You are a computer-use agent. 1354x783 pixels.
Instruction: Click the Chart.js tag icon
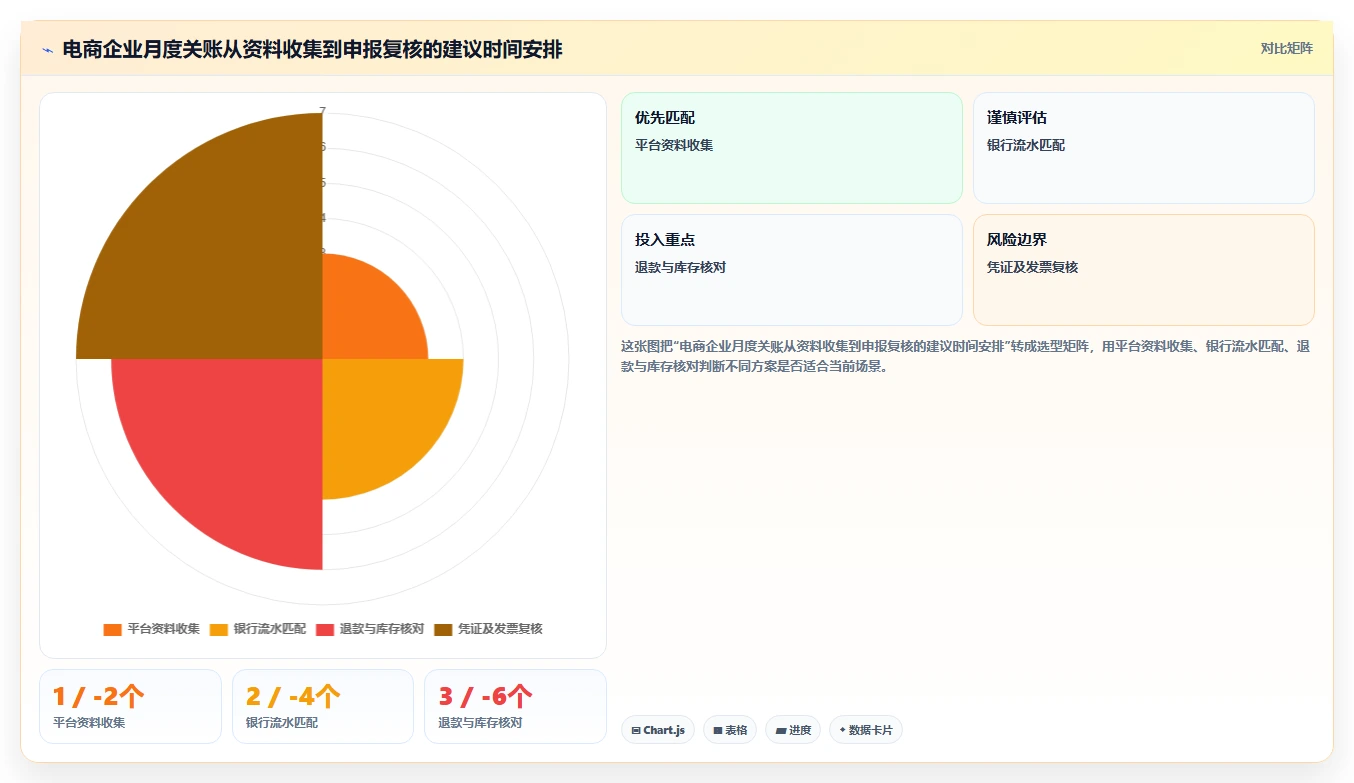(636, 731)
